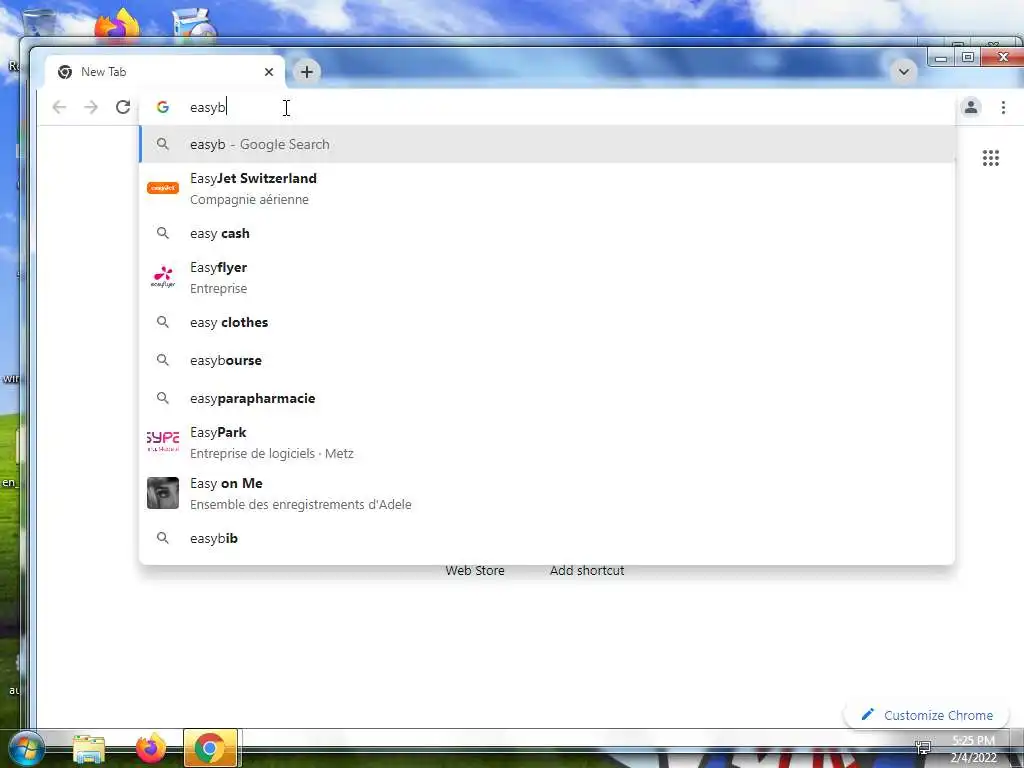Screen dimensions: 1024x768
Task: Click search icon beside 'easyb - Google Search'
Action: [163, 144]
